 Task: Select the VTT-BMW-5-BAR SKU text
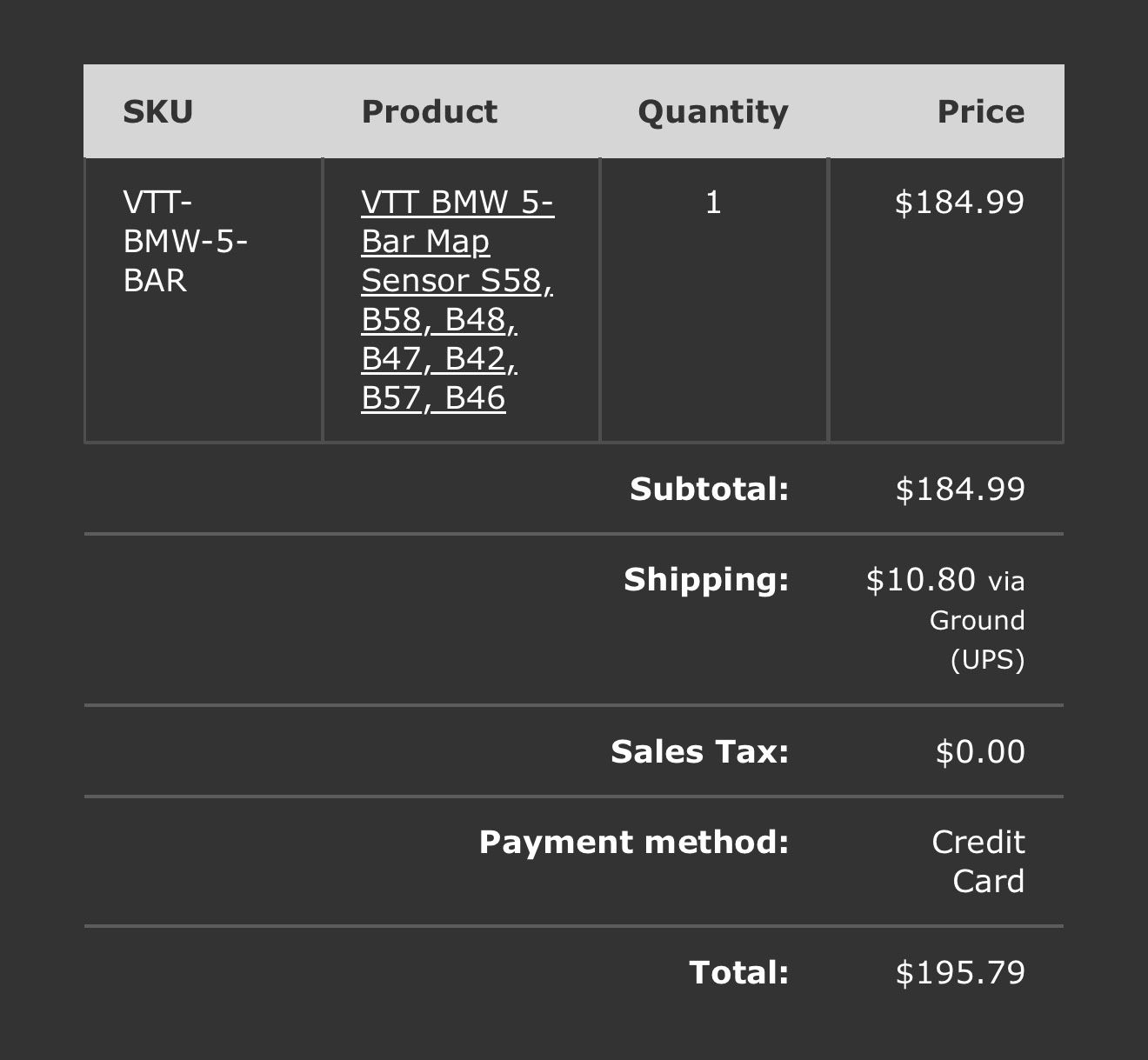pyautogui.click(x=185, y=241)
